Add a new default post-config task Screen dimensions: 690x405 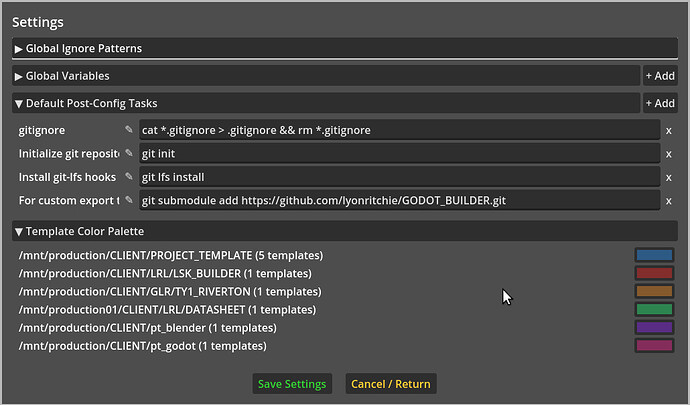660,103
